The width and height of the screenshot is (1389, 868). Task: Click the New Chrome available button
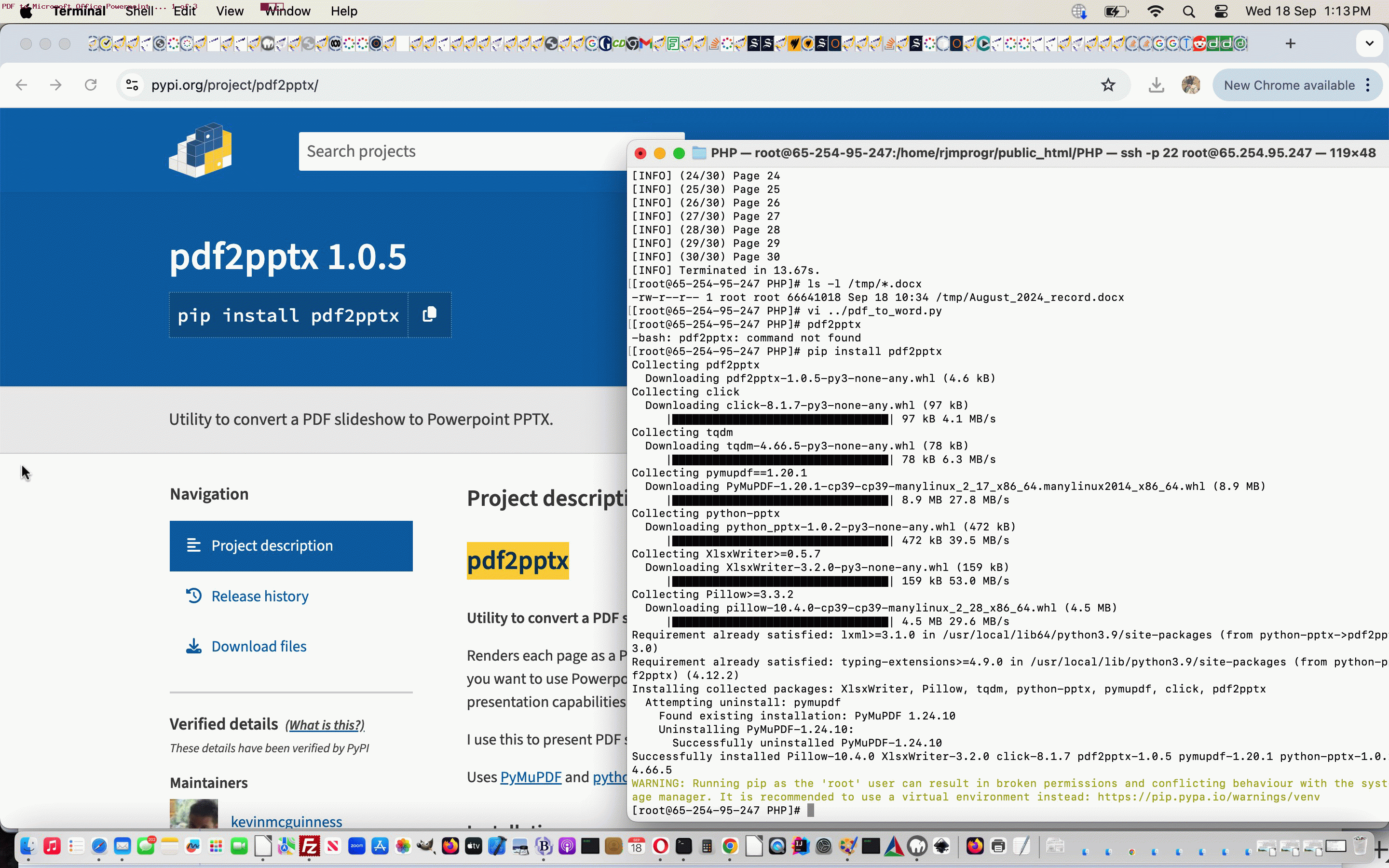pos(1289,85)
